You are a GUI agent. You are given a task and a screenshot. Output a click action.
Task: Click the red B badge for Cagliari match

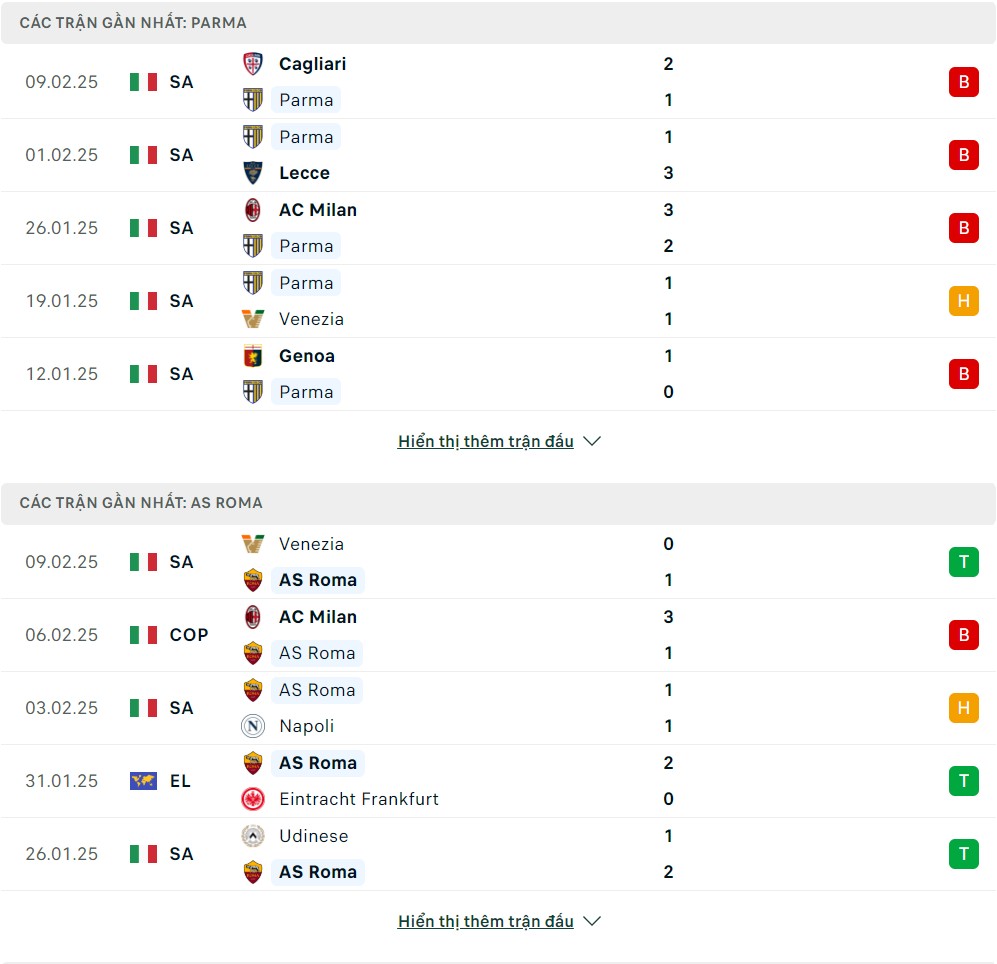tap(963, 82)
